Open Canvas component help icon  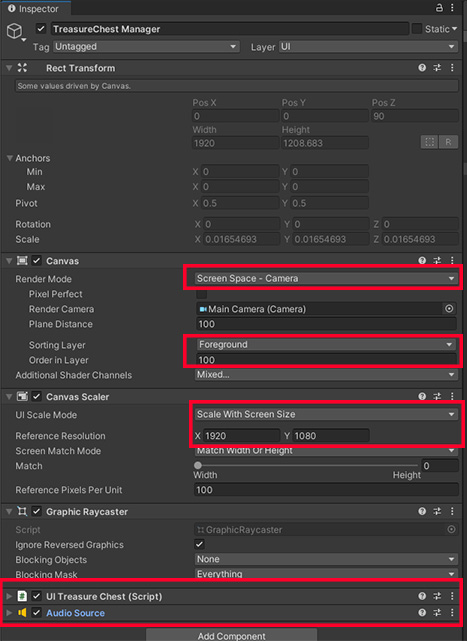pyautogui.click(x=422, y=260)
